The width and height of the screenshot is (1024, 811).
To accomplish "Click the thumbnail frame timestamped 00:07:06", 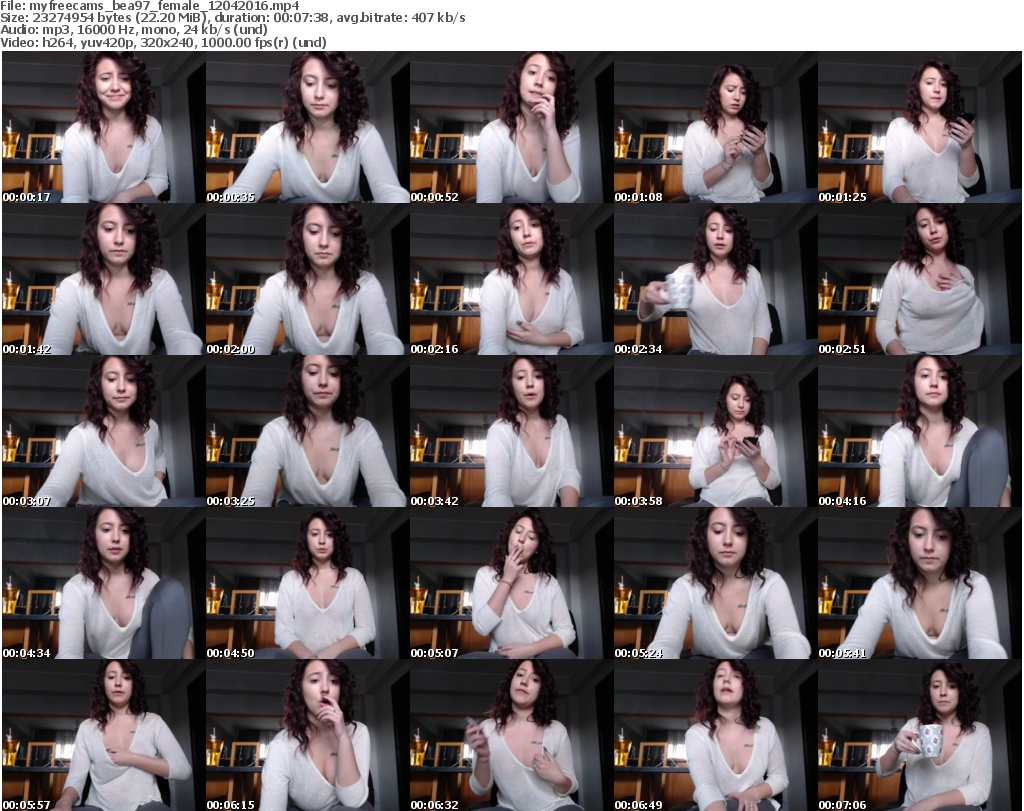I will click(x=920, y=735).
